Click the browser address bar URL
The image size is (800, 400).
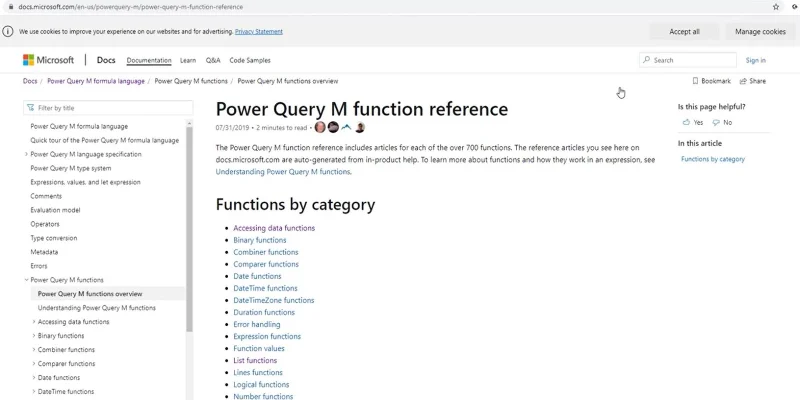pos(131,7)
